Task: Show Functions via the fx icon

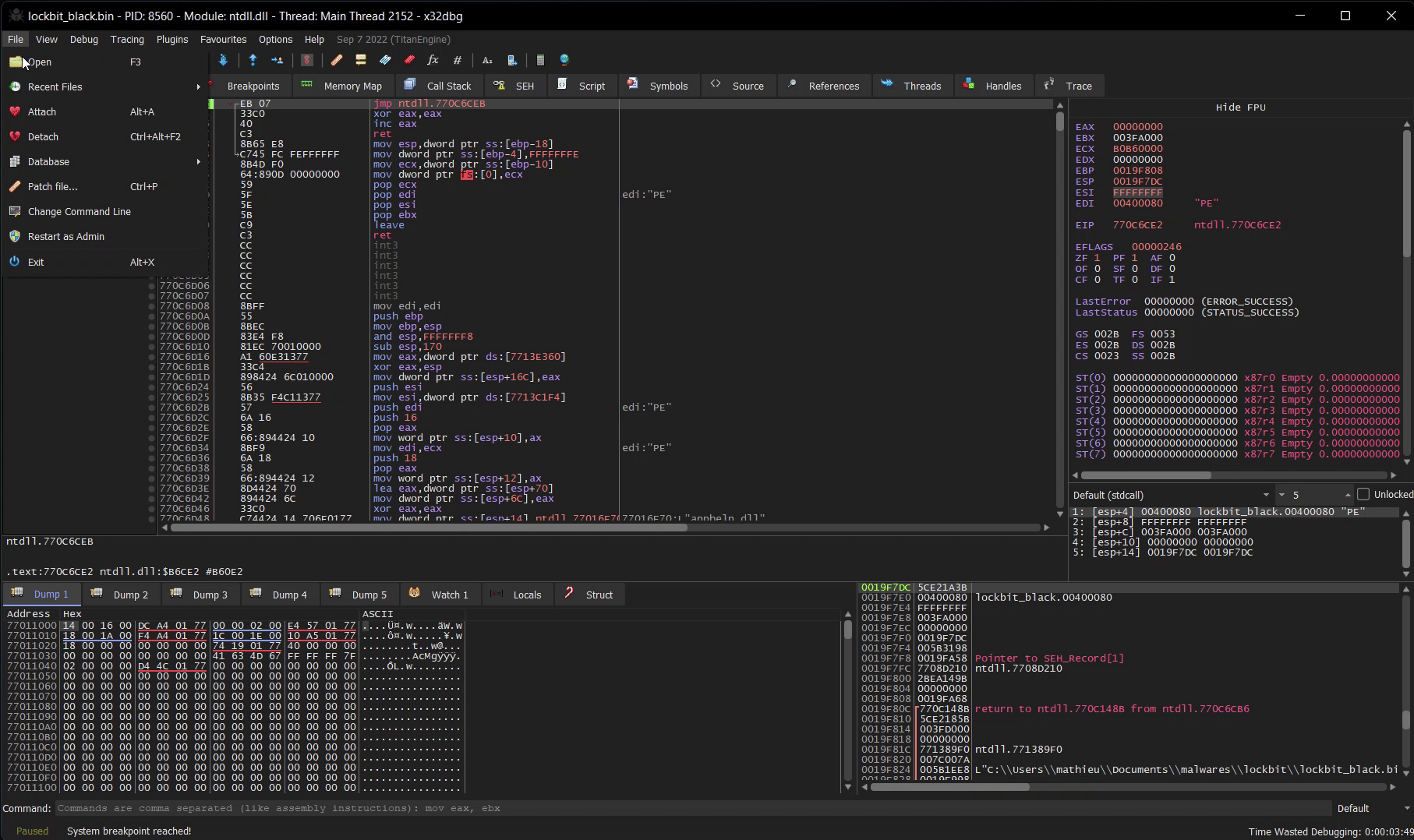Action: 433,60
